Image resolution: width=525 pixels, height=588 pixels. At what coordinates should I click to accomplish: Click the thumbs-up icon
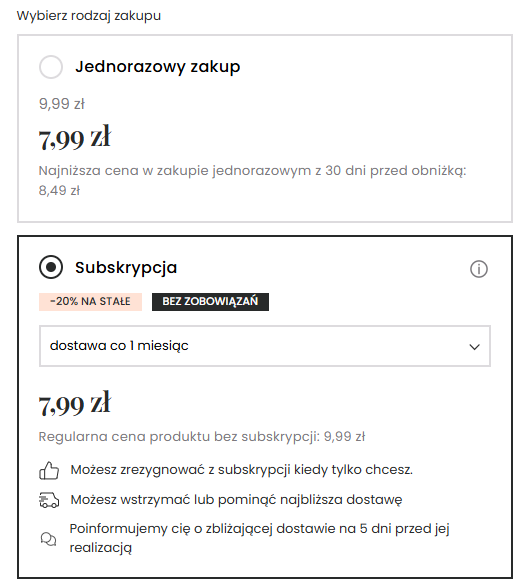49,471
